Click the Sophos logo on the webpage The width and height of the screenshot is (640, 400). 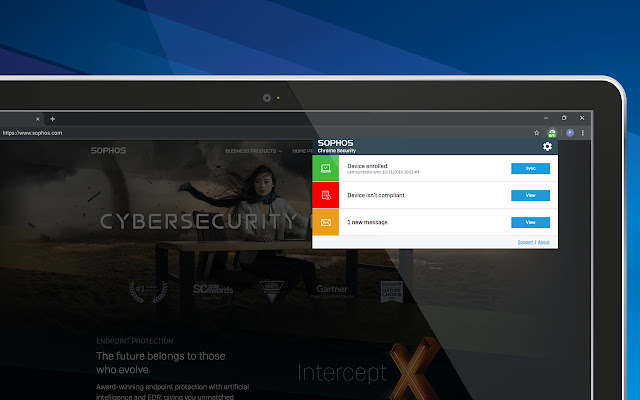pos(108,151)
